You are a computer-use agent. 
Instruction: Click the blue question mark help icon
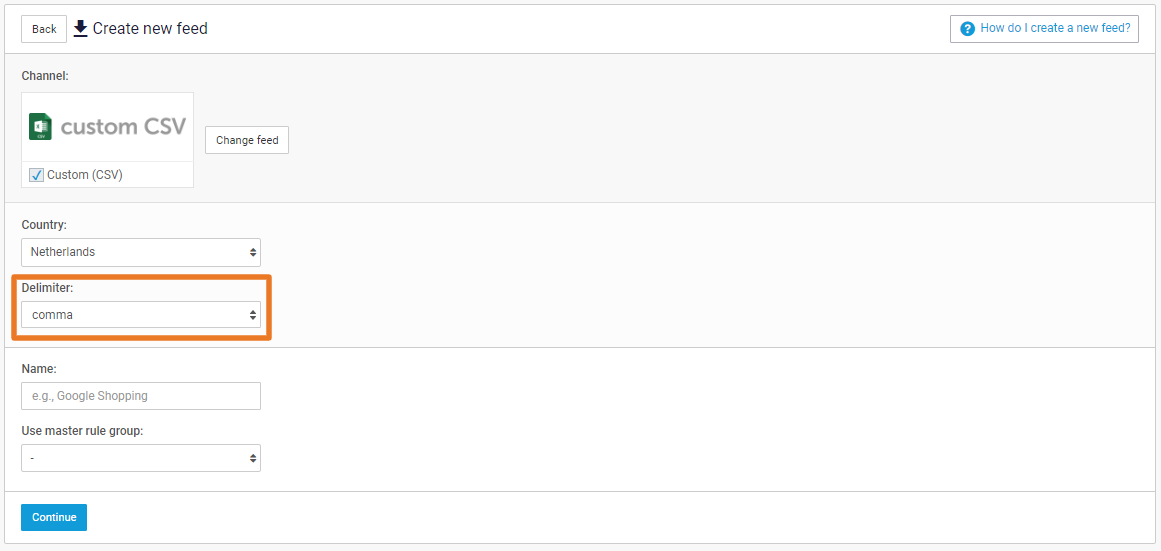point(966,29)
